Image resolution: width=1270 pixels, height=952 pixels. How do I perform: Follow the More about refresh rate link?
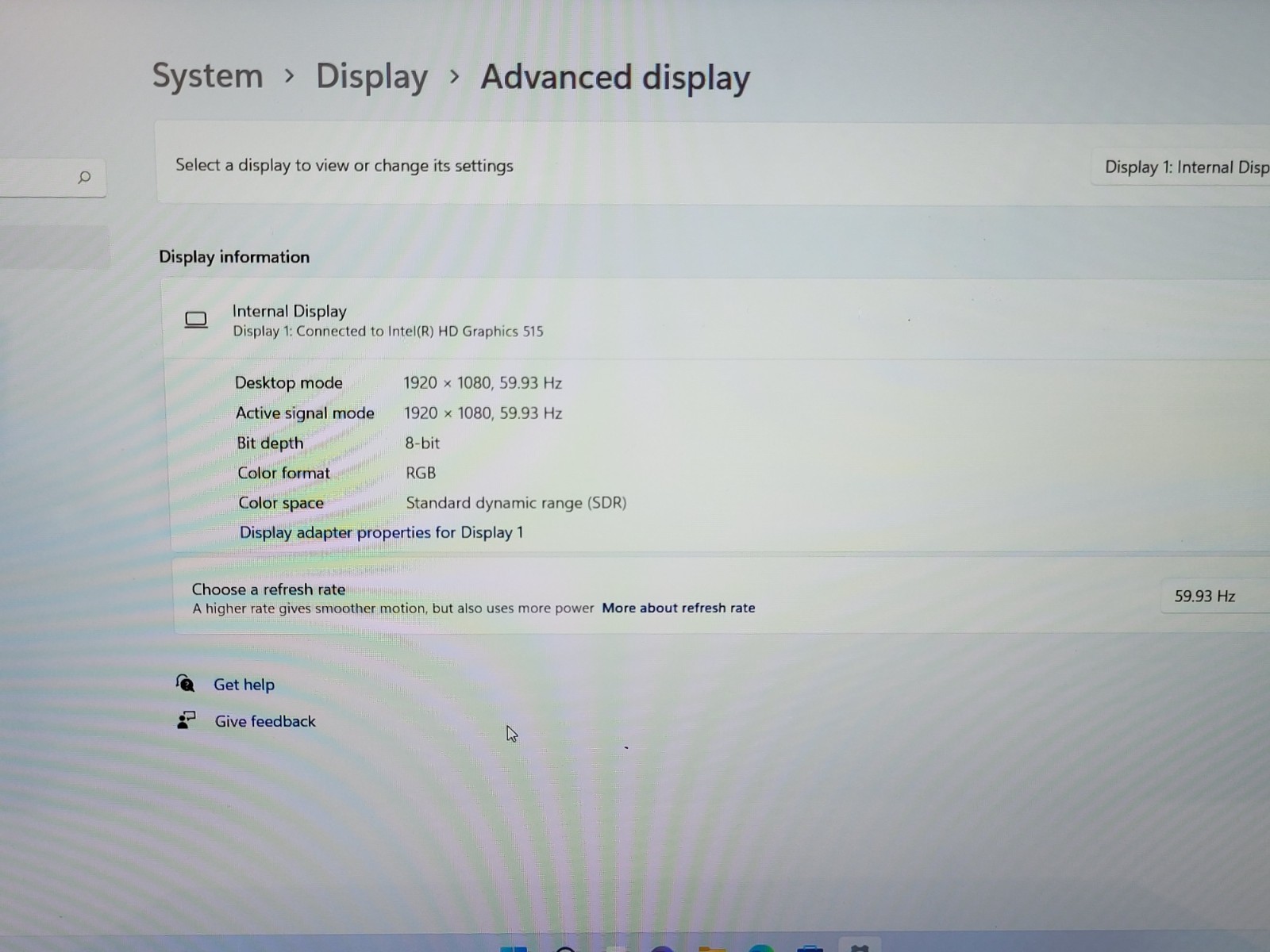pos(678,608)
